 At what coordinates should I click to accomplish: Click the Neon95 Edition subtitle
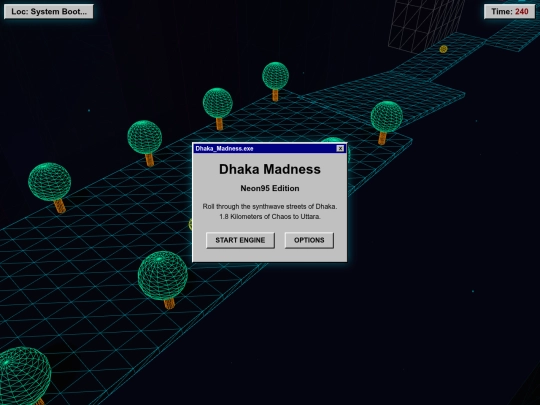(270, 188)
